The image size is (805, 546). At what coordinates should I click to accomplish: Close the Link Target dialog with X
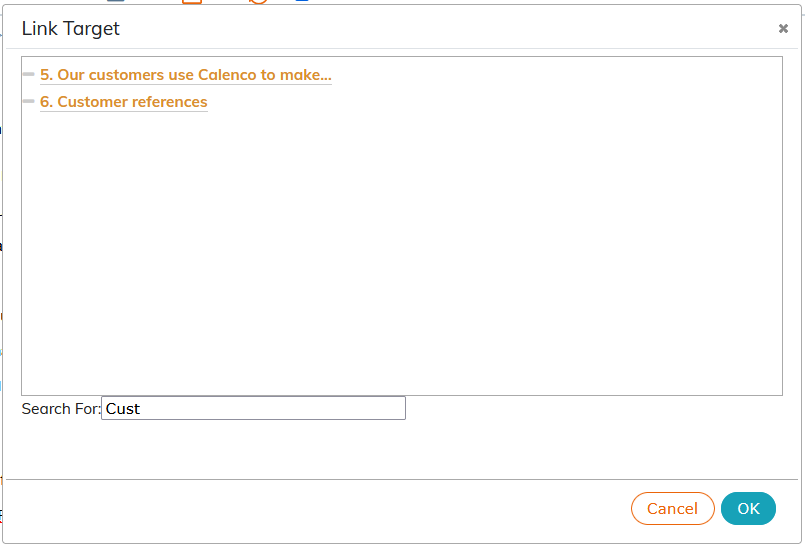tap(783, 28)
